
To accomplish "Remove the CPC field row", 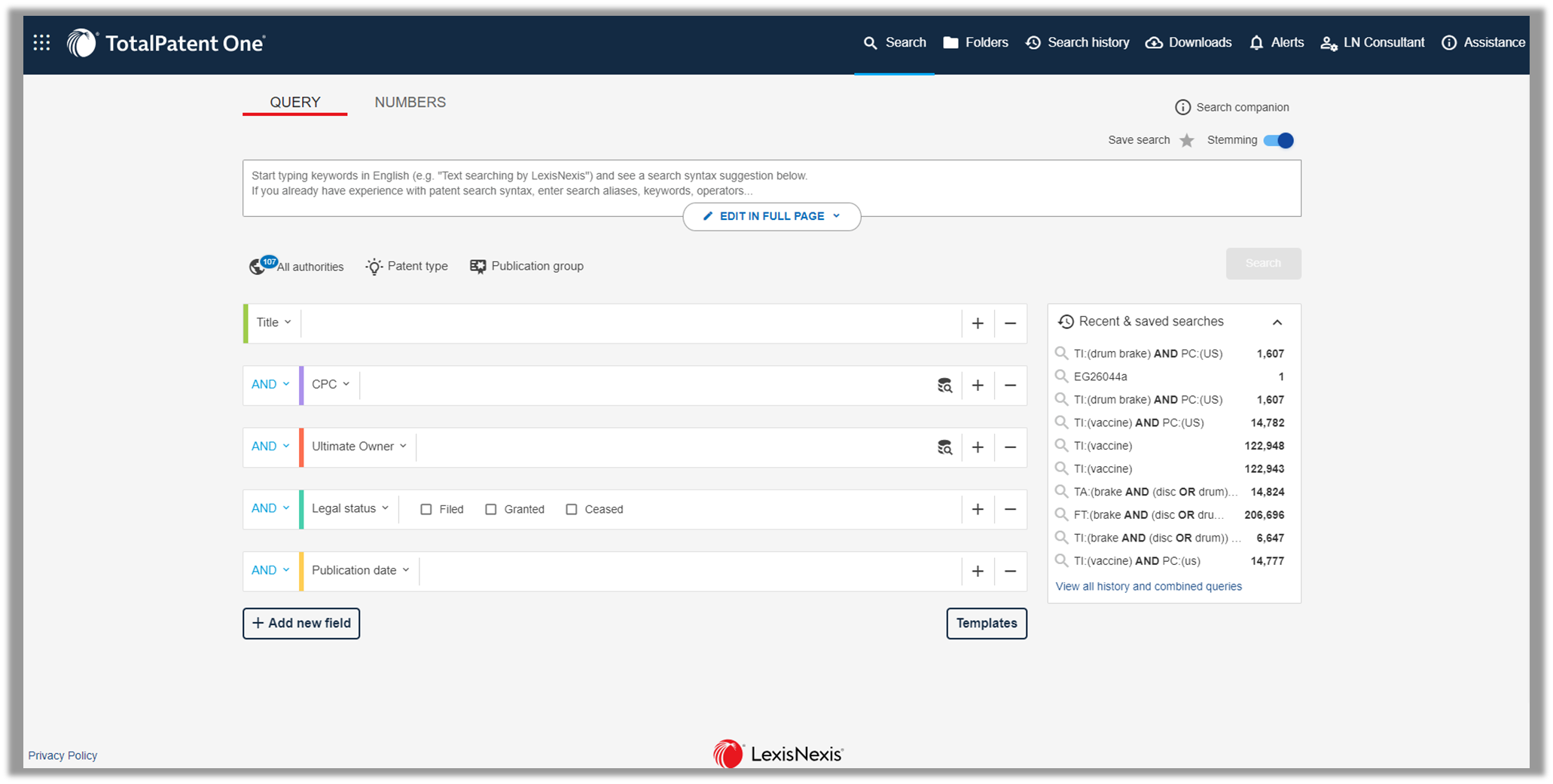I will click(1010, 386).
